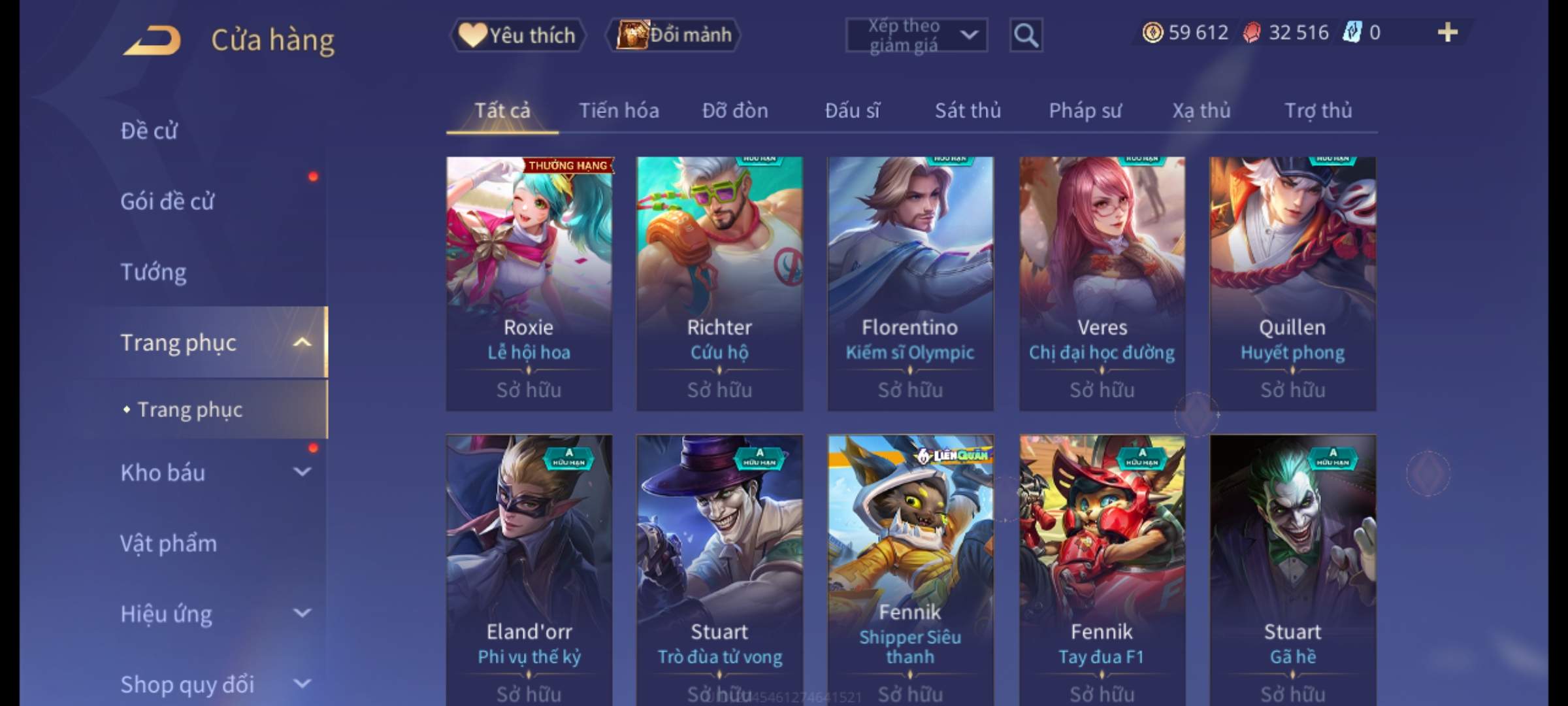Switch to the Pháp sư tab
The width and height of the screenshot is (1568, 706).
click(1085, 110)
